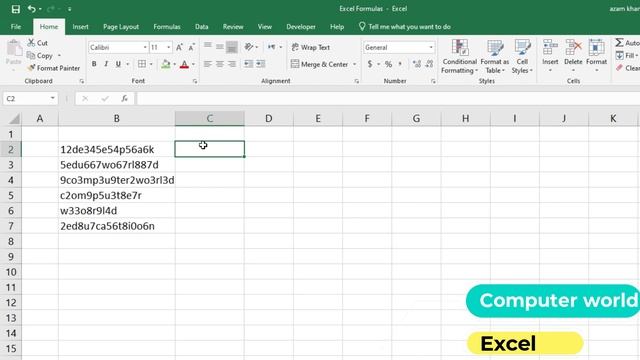
Task: Toggle Italic formatting
Action: tap(106, 64)
